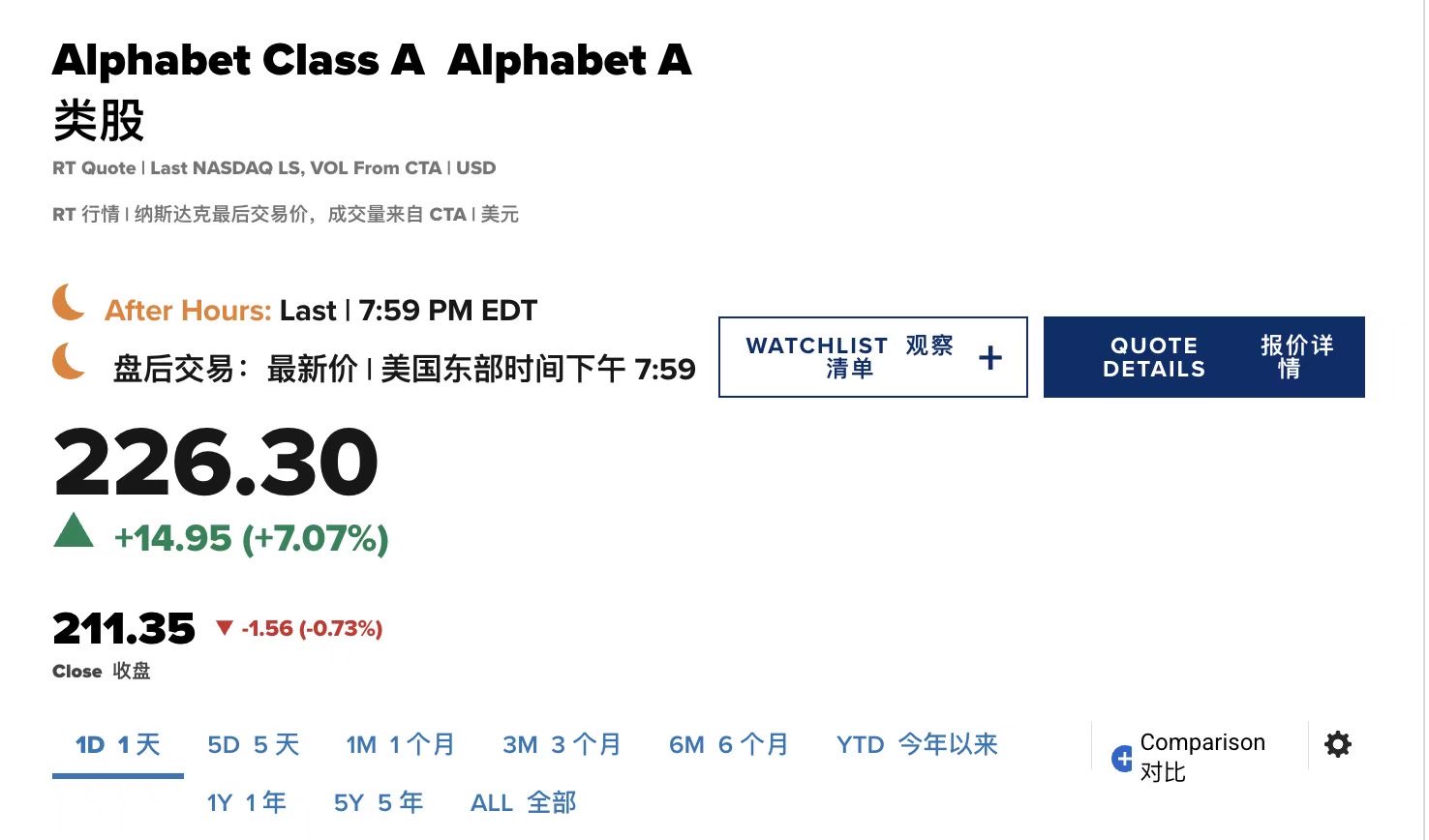Open chart settings gear icon
Screen dimensions: 1429x840
pyautogui.click(x=1338, y=744)
